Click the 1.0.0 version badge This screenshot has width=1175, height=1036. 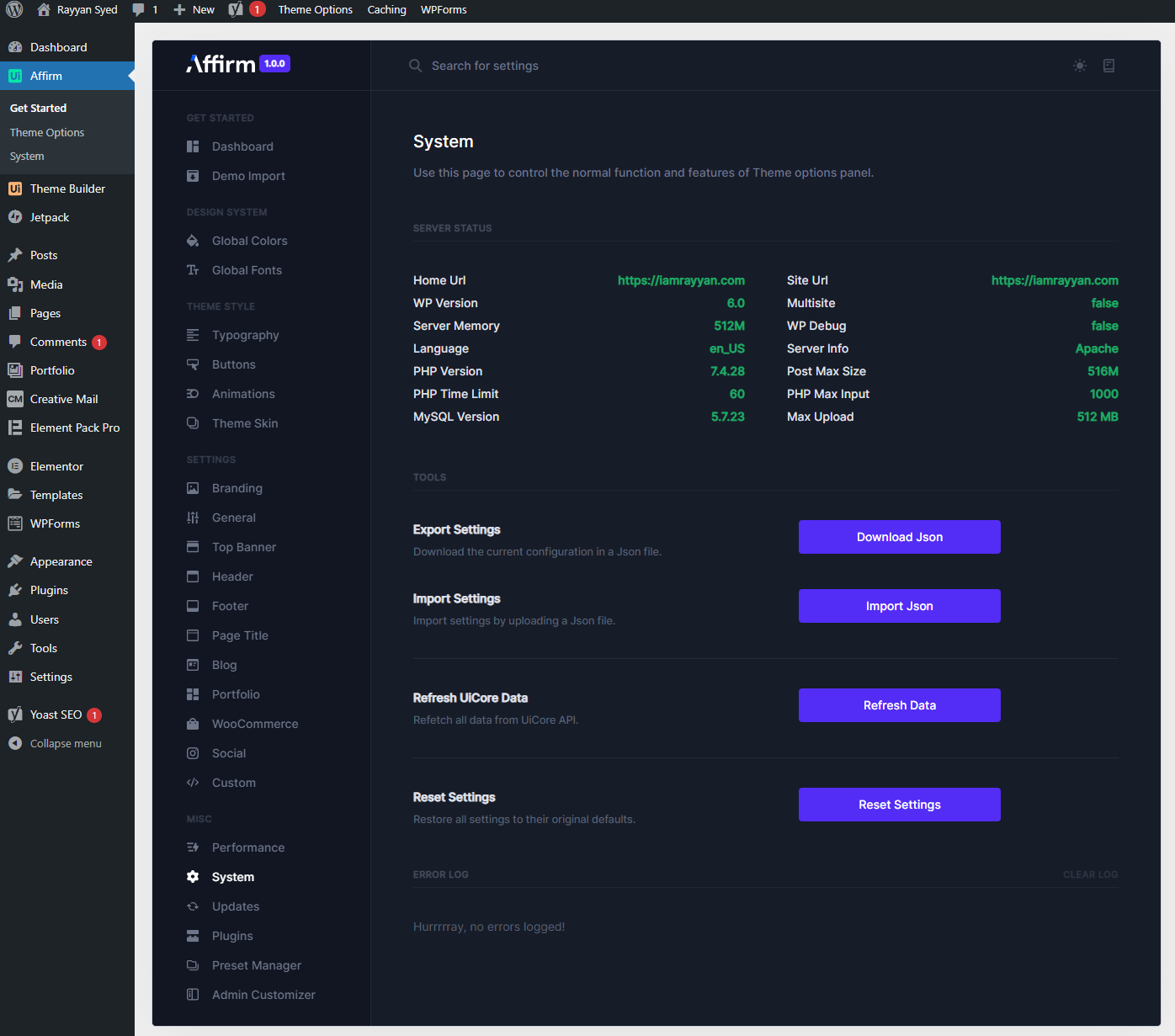point(274,64)
